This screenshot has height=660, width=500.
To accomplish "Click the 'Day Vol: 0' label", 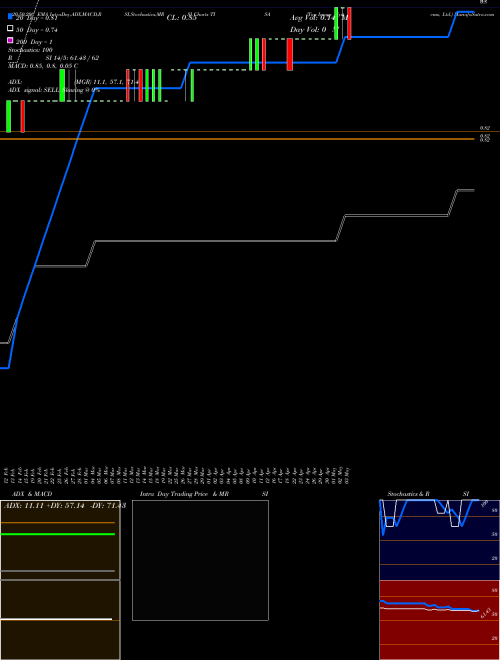I will [x=308, y=30].
